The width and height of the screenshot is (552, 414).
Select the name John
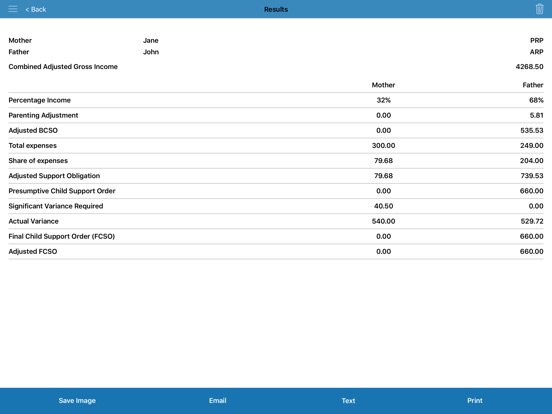[x=151, y=52]
